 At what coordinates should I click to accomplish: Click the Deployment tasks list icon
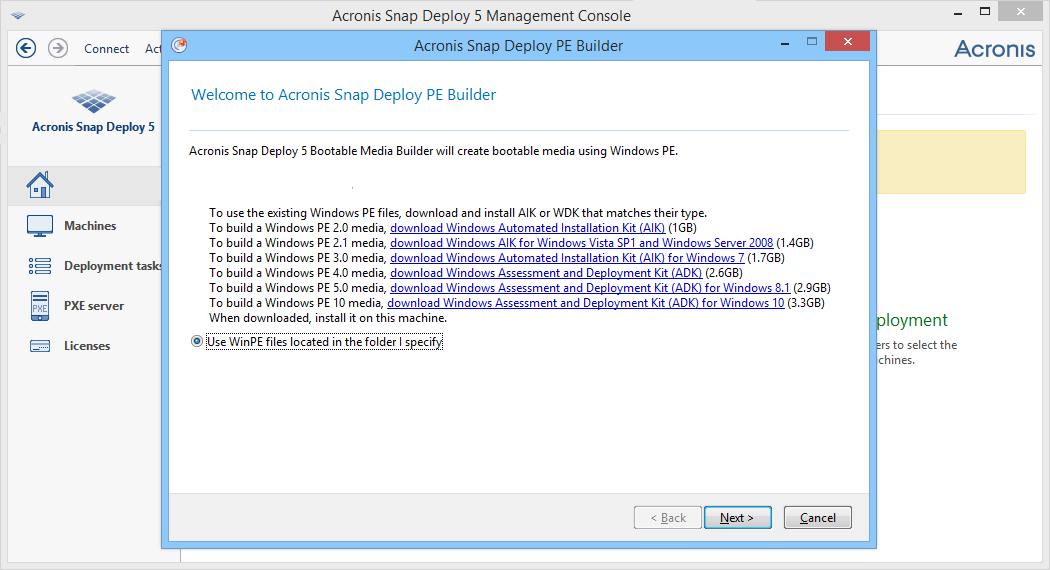tap(40, 266)
